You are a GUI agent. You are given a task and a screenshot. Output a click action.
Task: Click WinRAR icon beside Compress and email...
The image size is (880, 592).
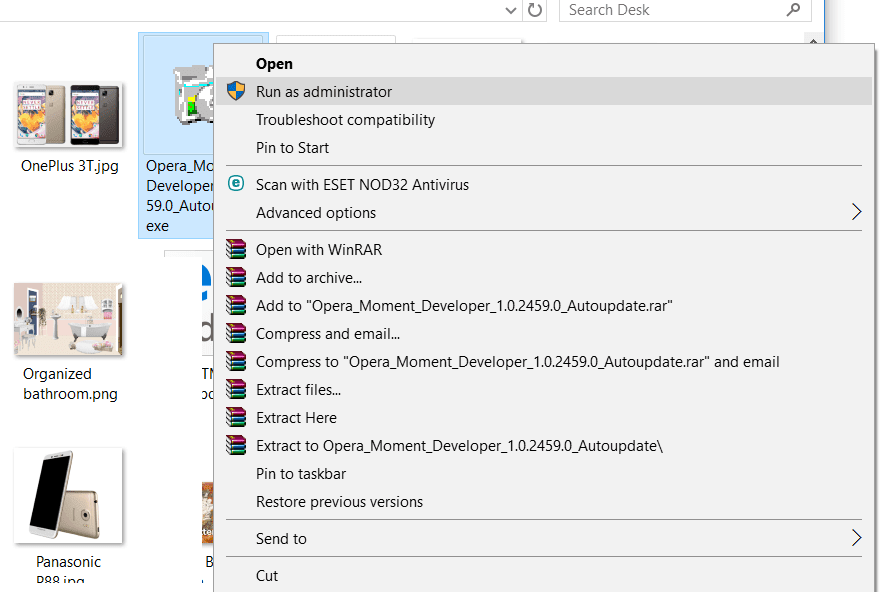point(236,333)
